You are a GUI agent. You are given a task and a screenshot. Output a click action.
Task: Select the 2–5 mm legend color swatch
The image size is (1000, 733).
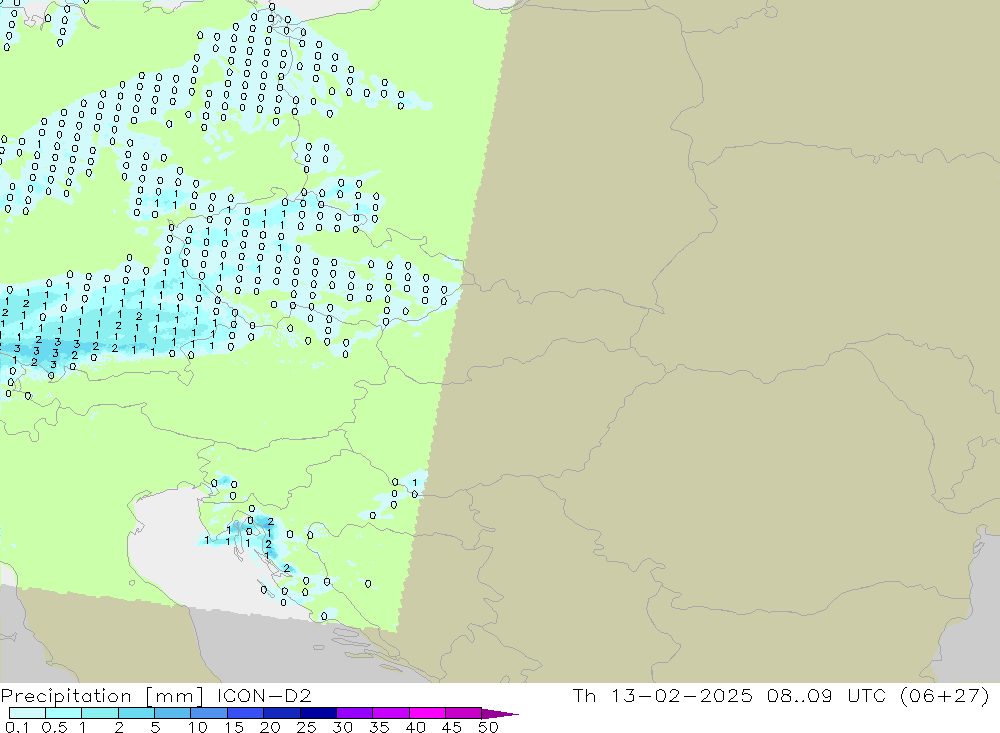[x=136, y=713]
